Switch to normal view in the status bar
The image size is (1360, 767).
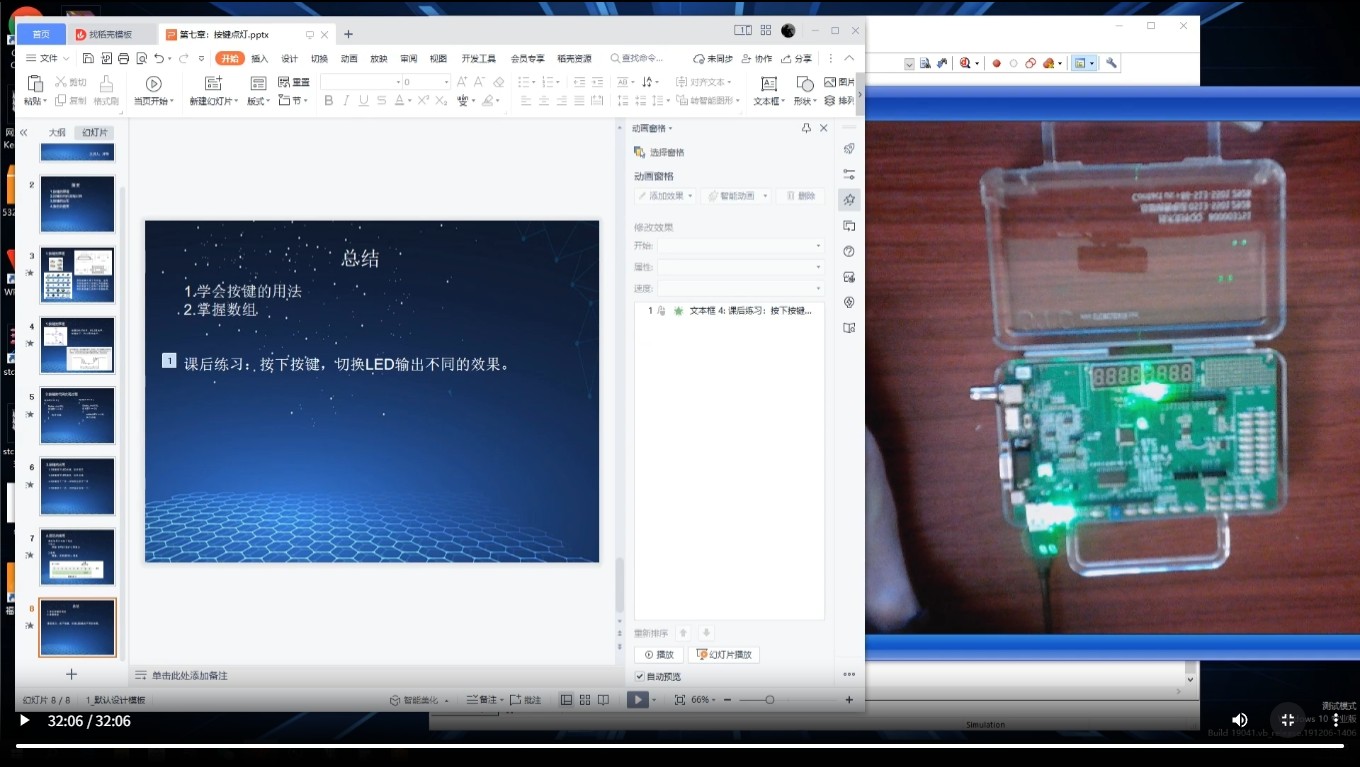[x=567, y=700]
